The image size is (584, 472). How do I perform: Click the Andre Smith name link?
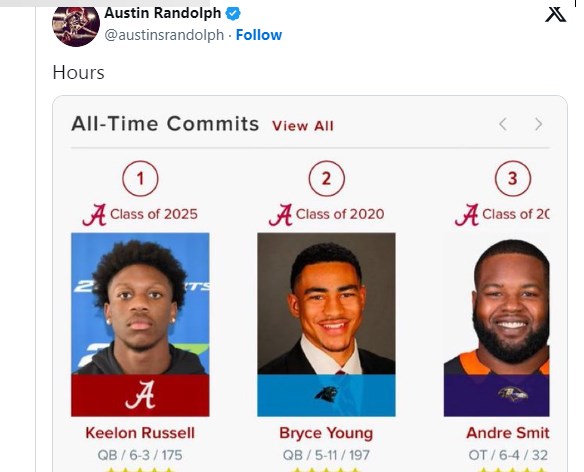click(x=508, y=433)
